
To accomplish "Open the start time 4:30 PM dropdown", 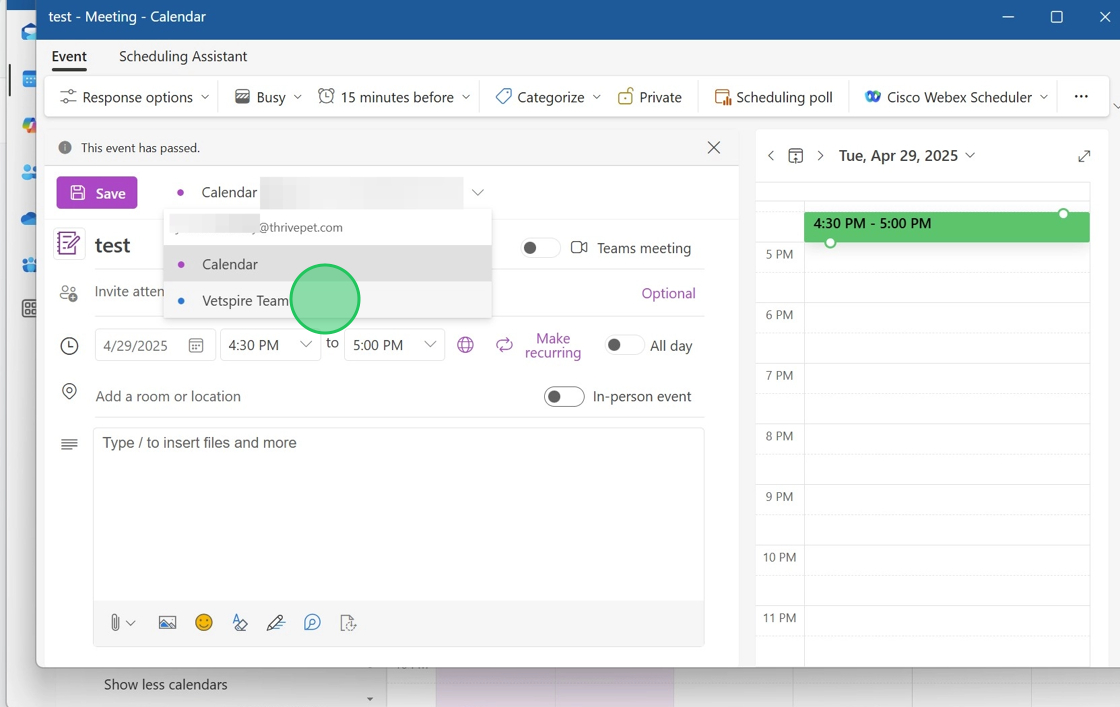I will (x=305, y=345).
